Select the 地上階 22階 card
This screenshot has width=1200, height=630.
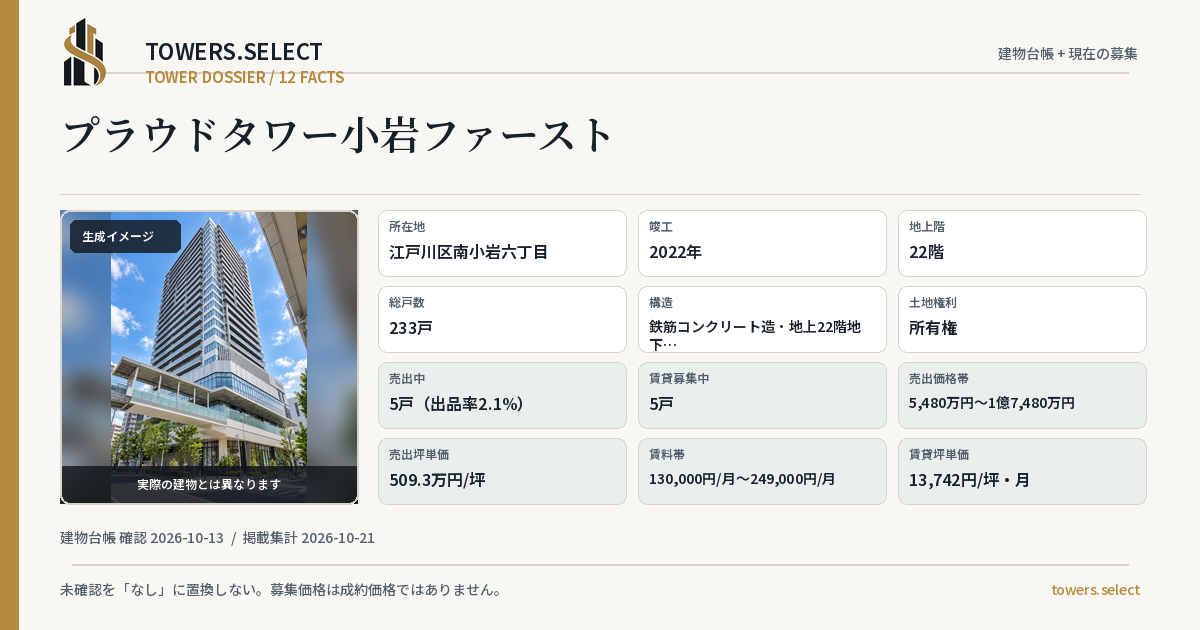1022,243
